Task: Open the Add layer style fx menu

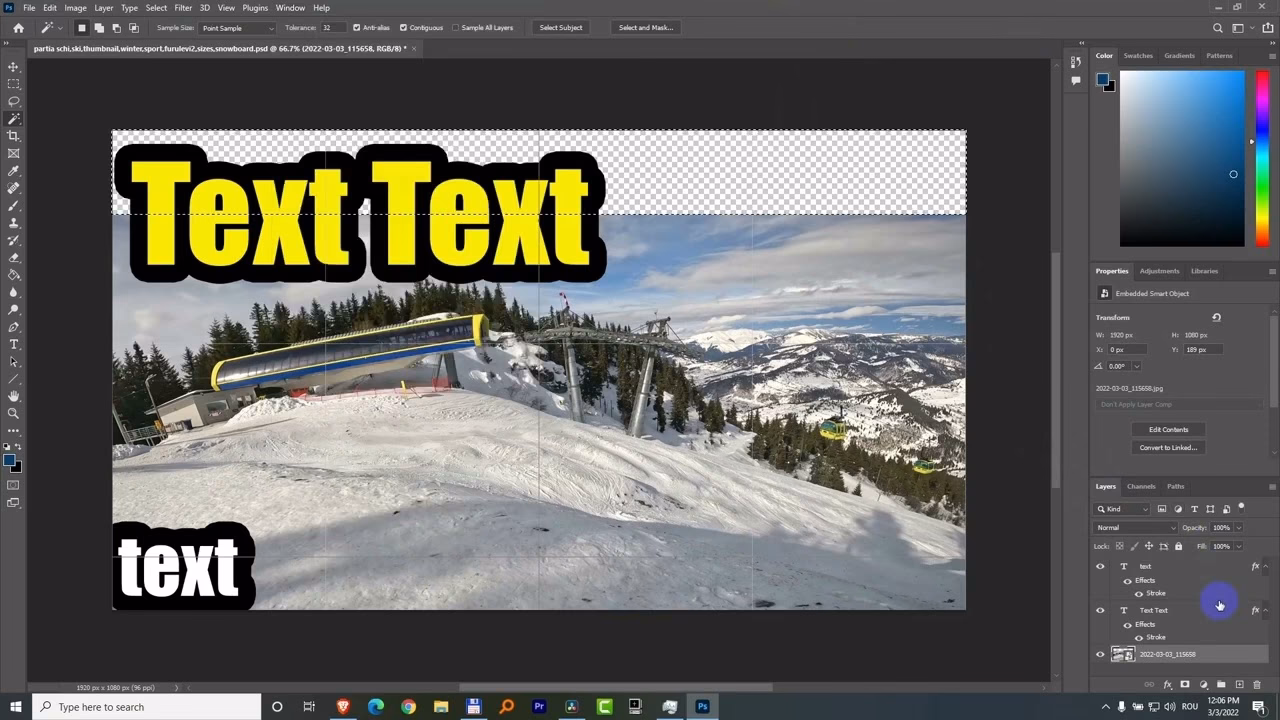Action: [1167, 684]
